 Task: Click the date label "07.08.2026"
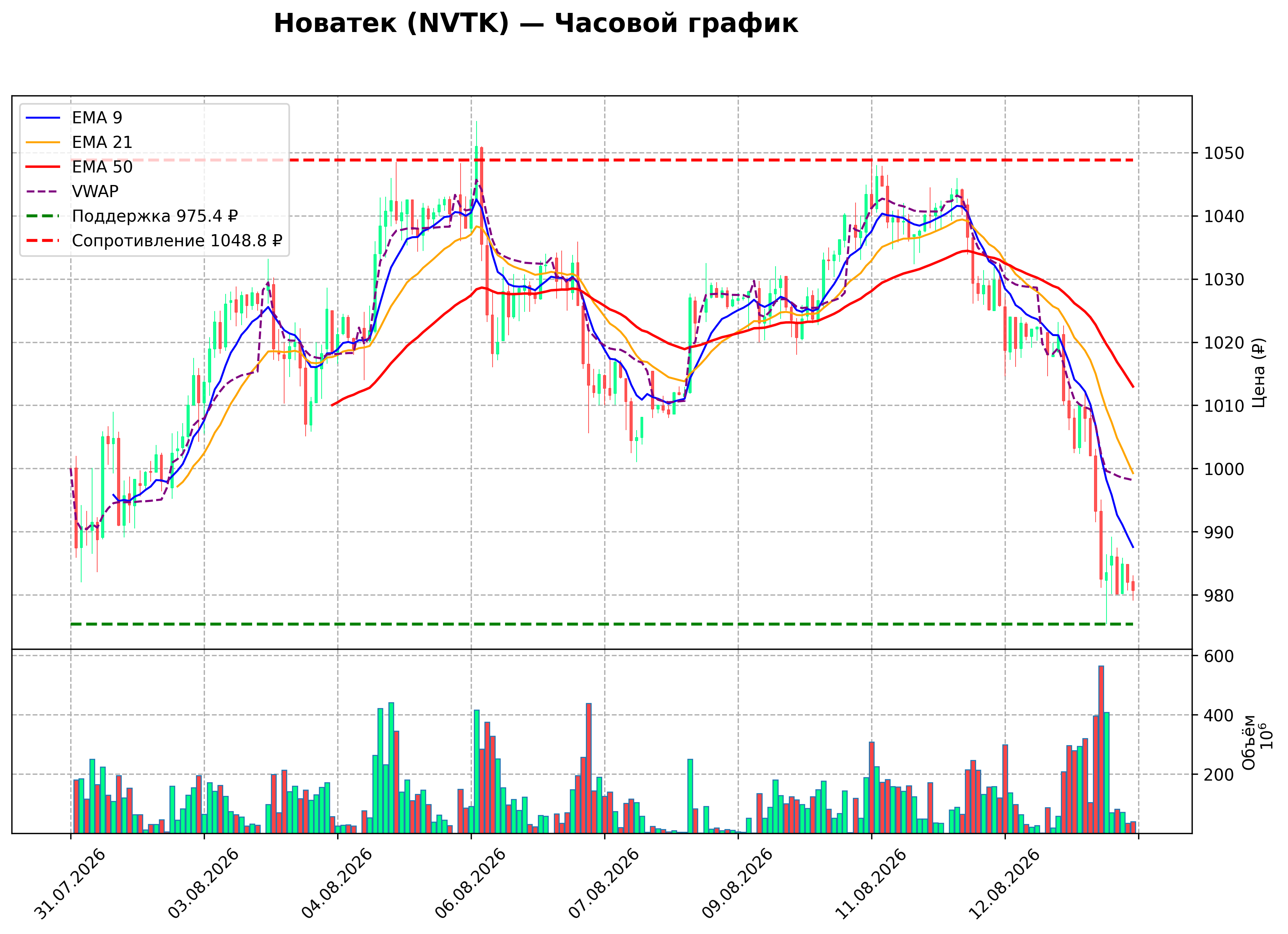604,884
